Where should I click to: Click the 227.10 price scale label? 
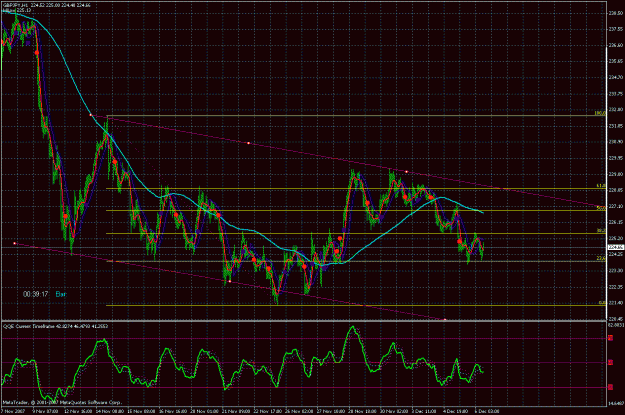pos(616,206)
